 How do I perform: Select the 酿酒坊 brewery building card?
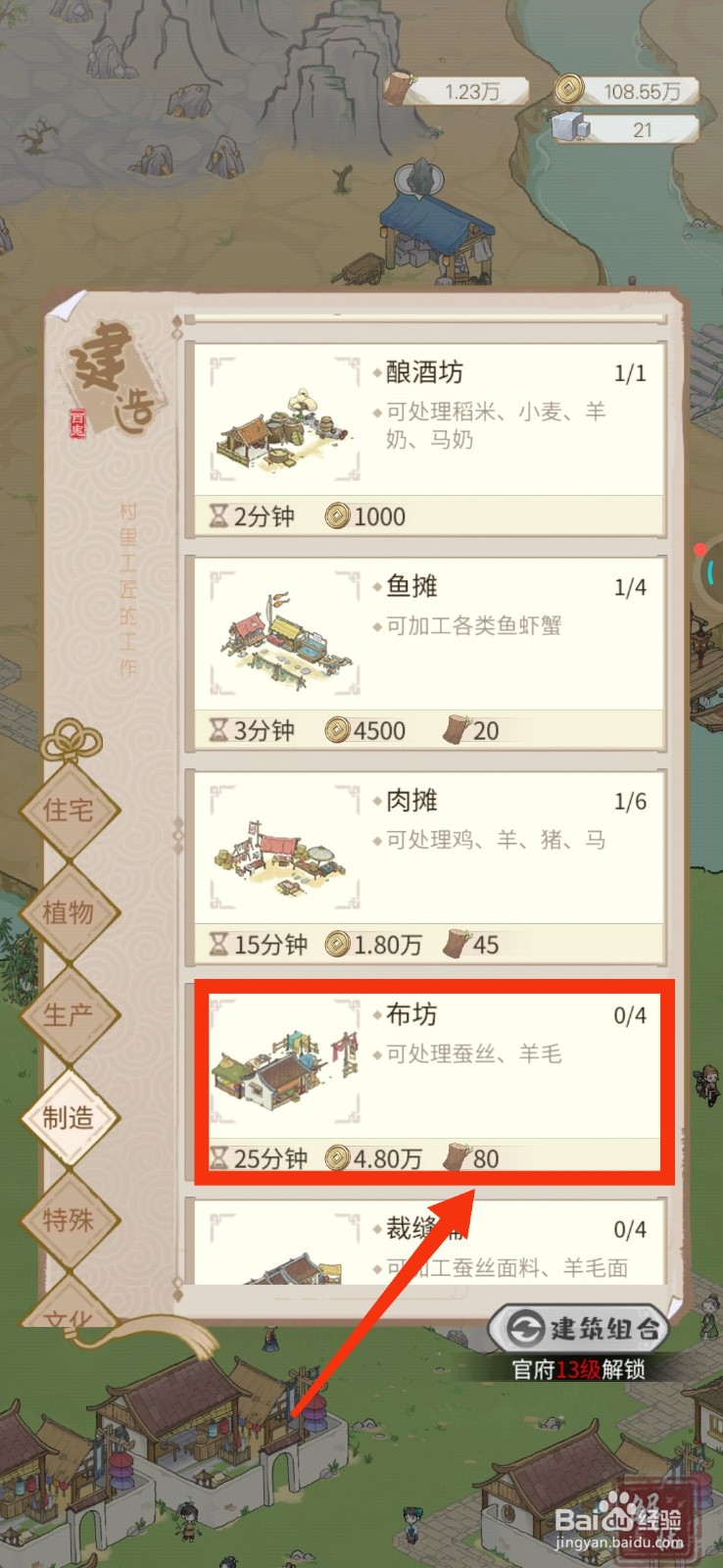[429, 438]
